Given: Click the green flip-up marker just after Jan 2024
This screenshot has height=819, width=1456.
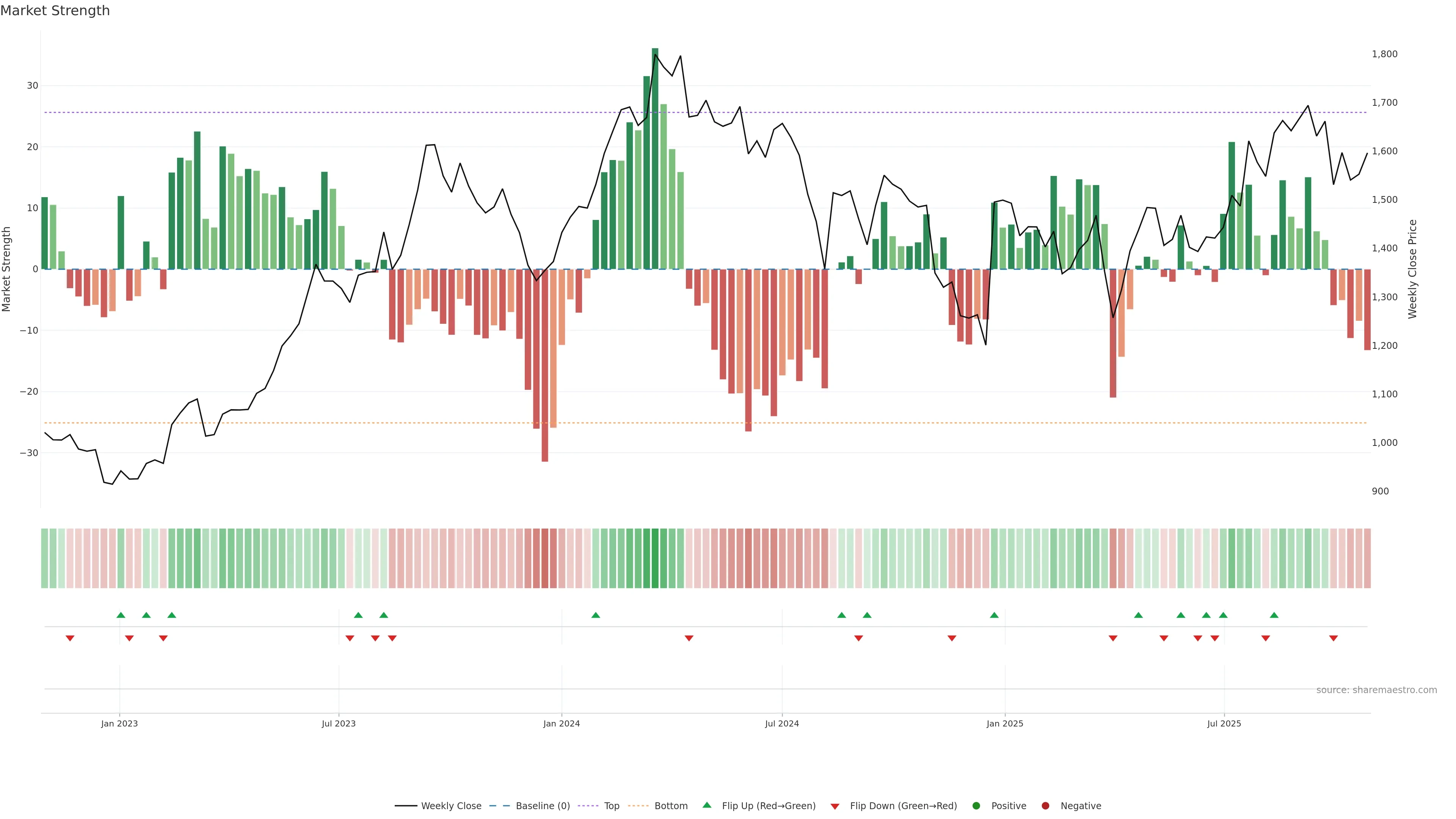Looking at the screenshot, I should click(x=596, y=615).
